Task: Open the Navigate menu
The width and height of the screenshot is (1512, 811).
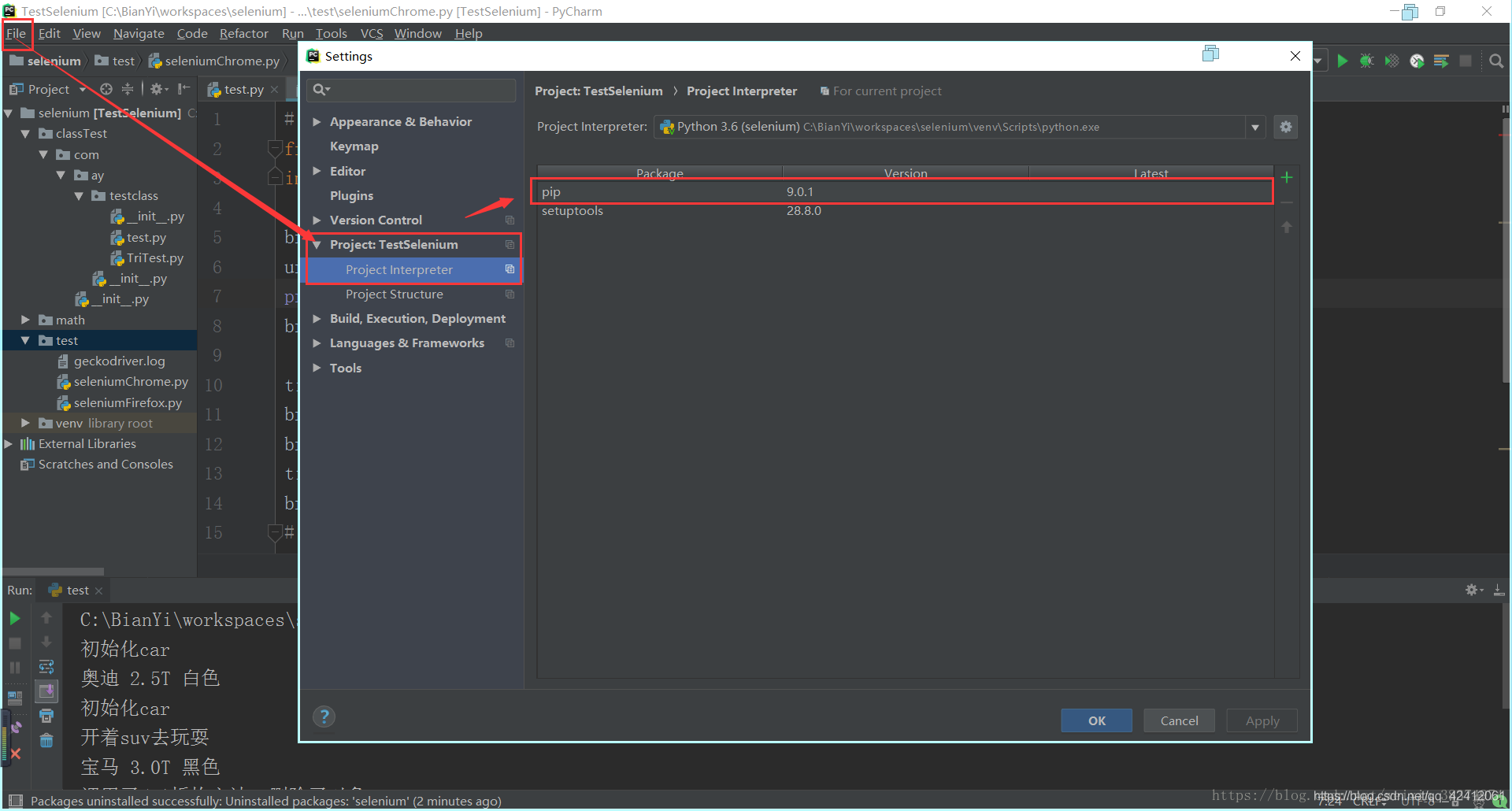Action: point(139,33)
